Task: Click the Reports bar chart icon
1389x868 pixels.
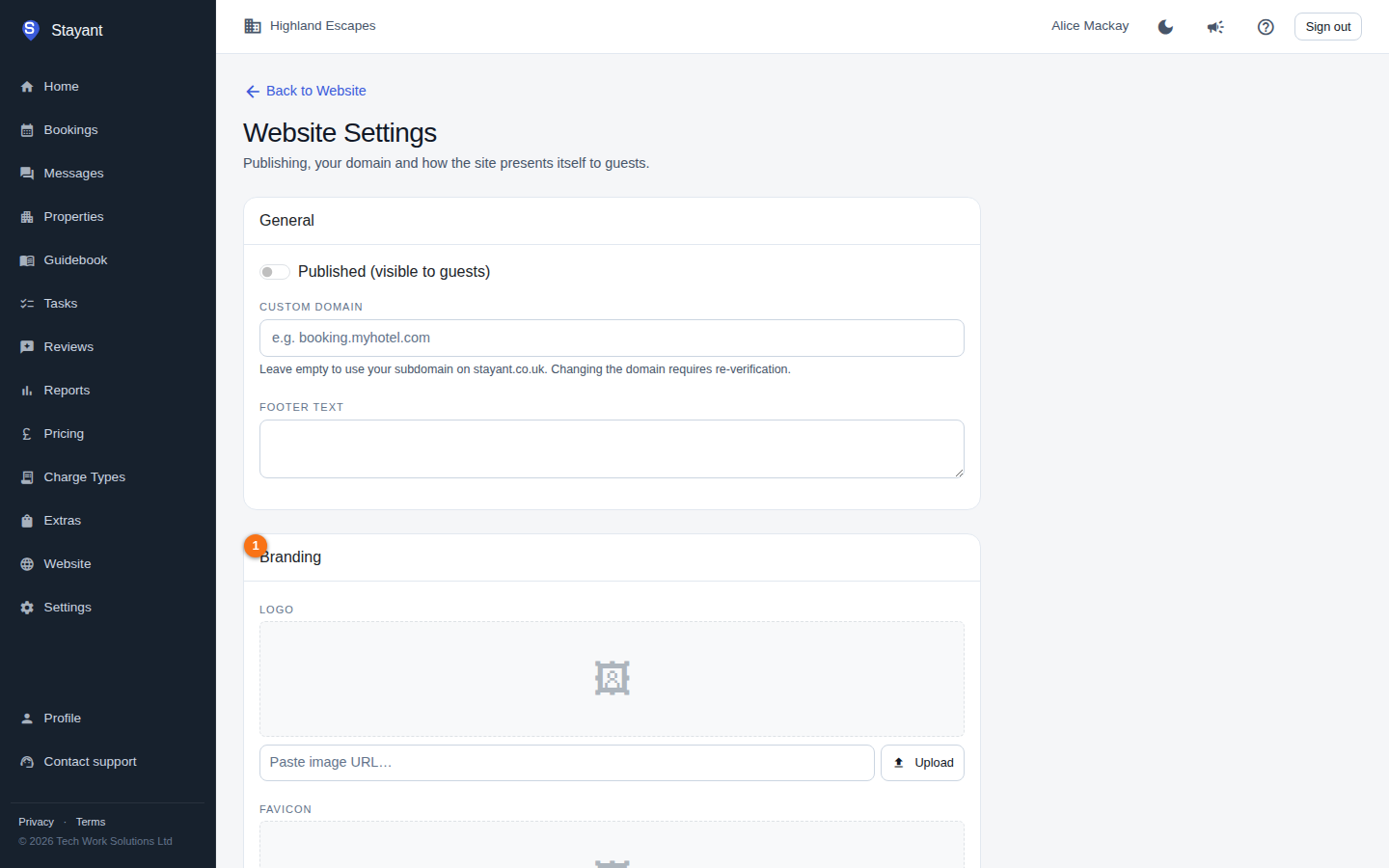Action: point(27,391)
